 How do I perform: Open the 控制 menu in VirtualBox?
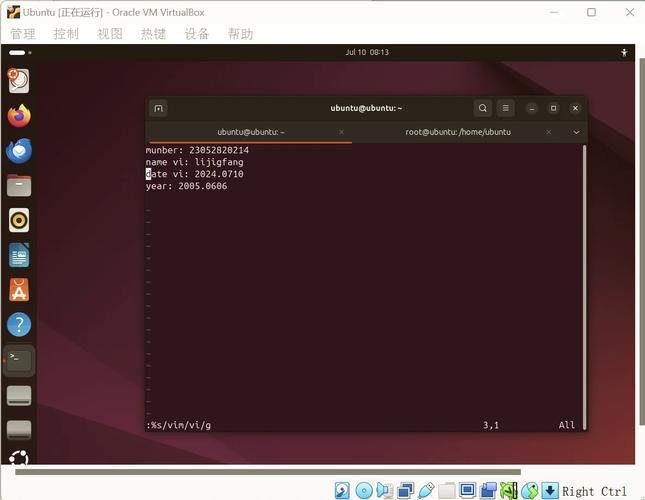click(66, 34)
